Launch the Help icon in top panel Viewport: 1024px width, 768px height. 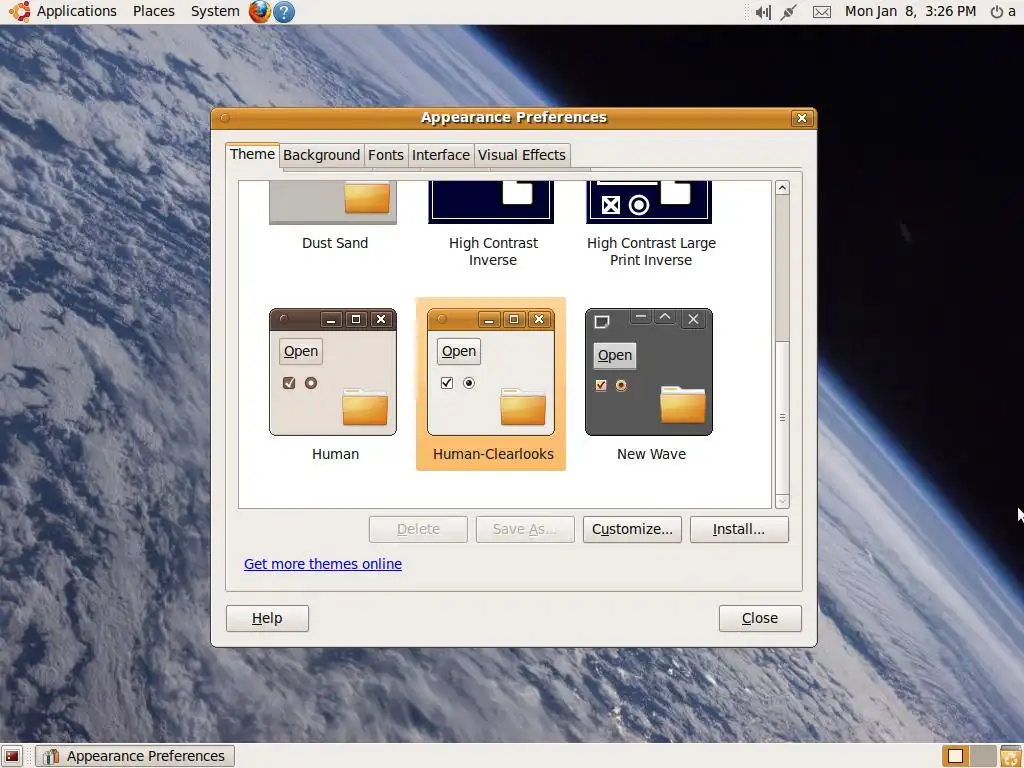coord(284,12)
